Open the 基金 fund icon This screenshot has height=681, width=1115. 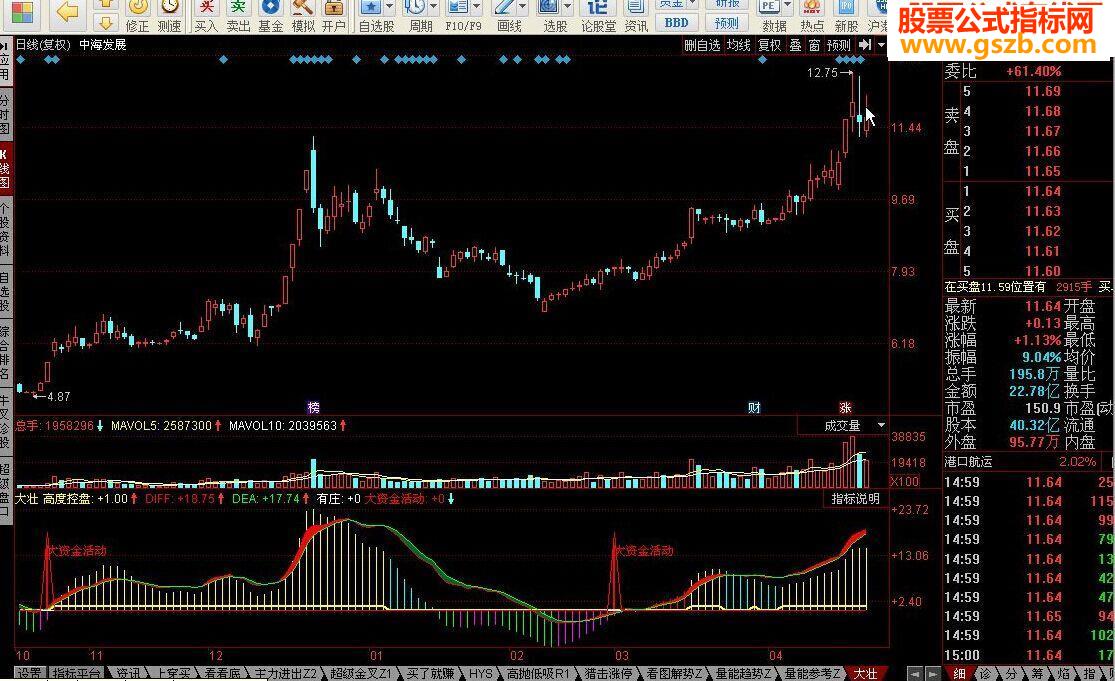(x=270, y=16)
